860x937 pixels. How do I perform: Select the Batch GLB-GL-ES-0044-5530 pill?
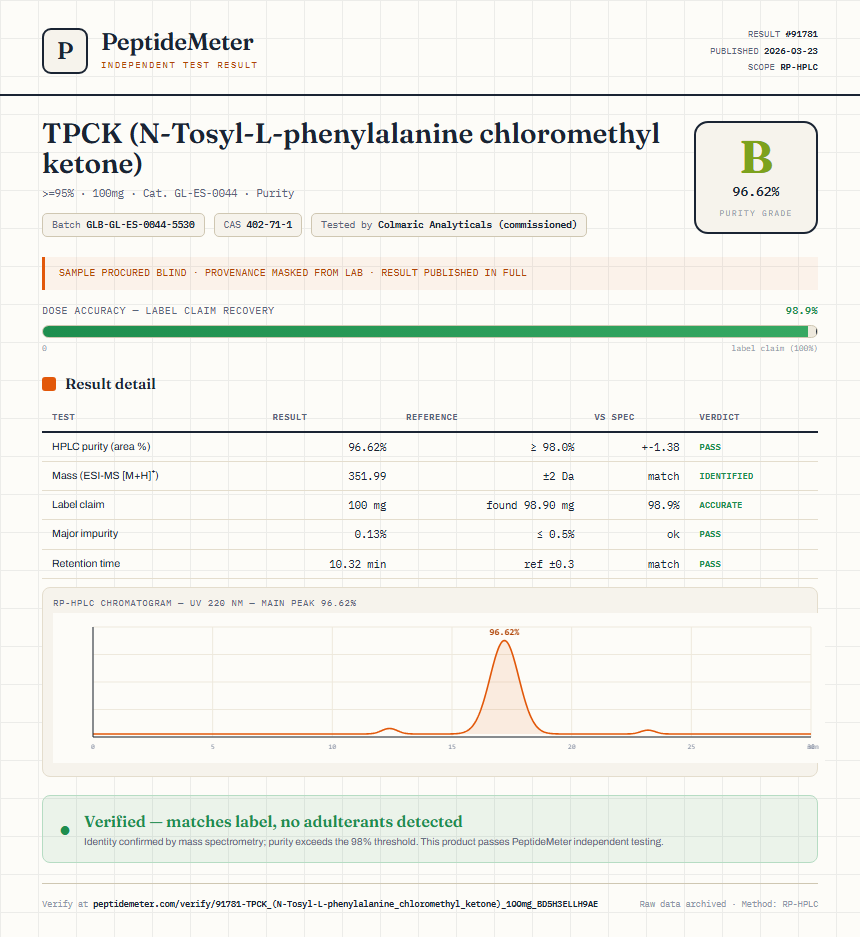tap(124, 225)
